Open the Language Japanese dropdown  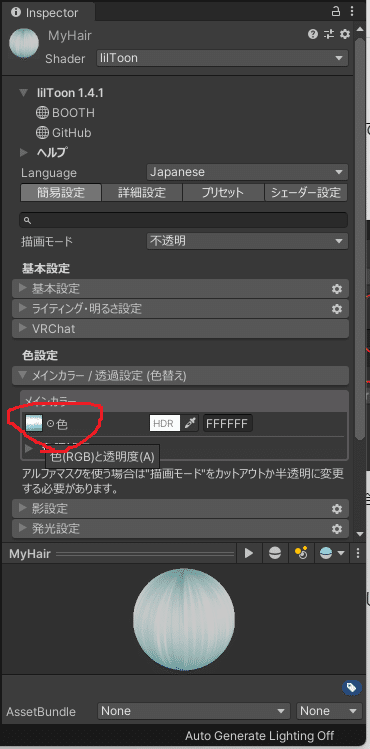coord(247,172)
